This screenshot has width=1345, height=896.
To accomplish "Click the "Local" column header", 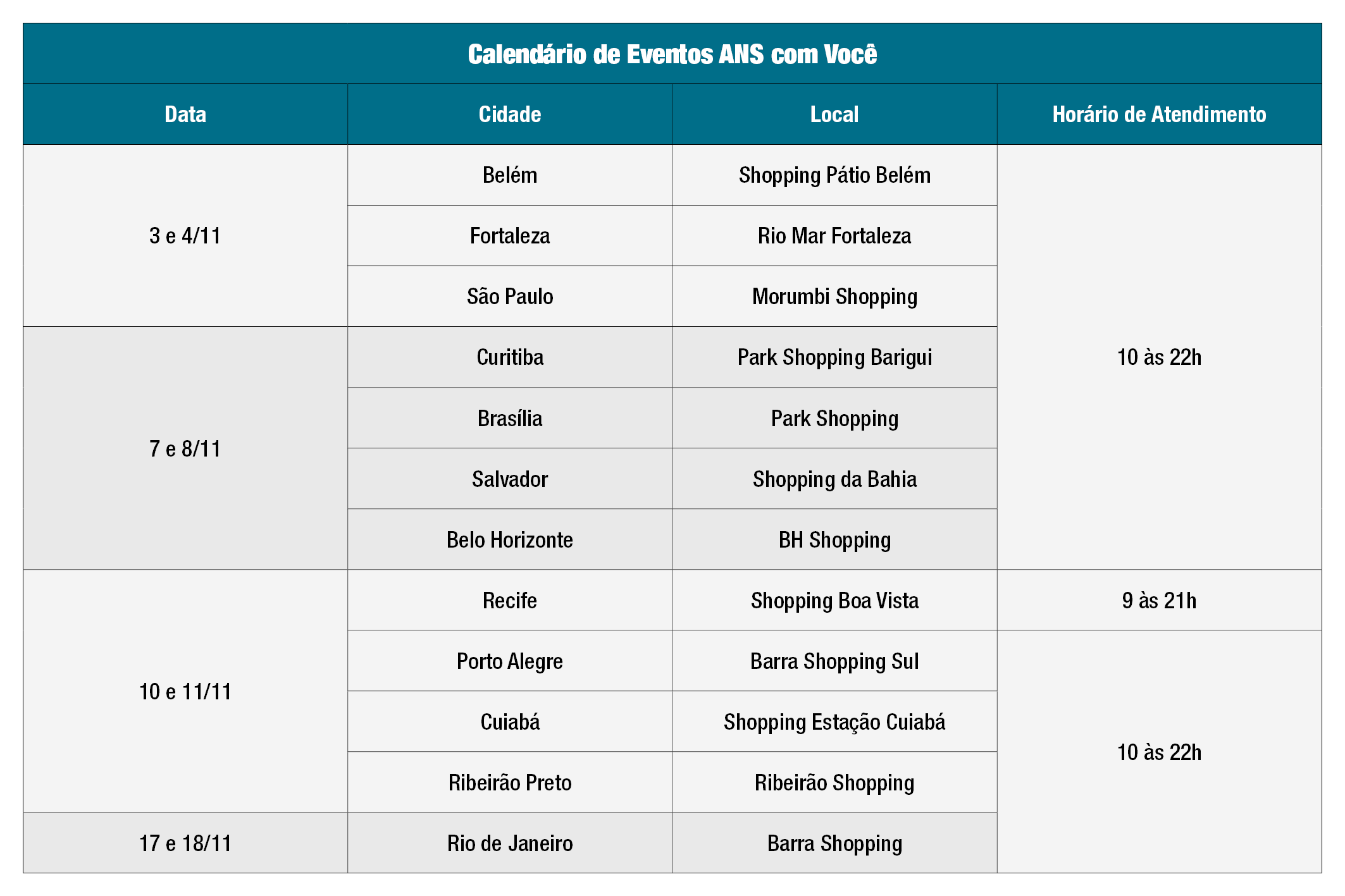I will 834,114.
